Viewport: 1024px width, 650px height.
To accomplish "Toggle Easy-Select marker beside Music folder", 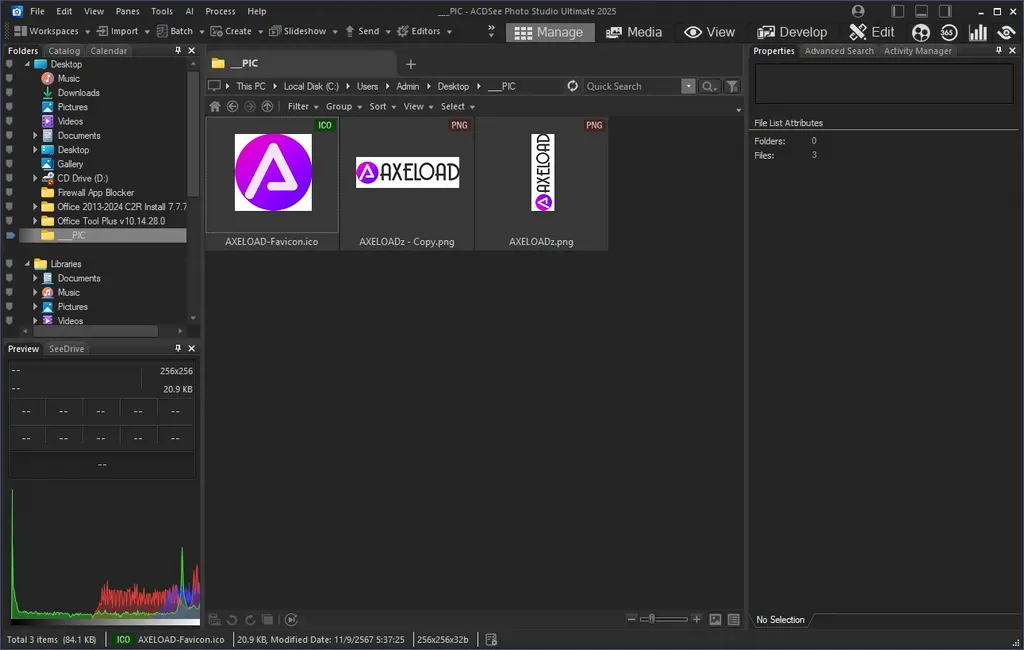I will (x=9, y=78).
